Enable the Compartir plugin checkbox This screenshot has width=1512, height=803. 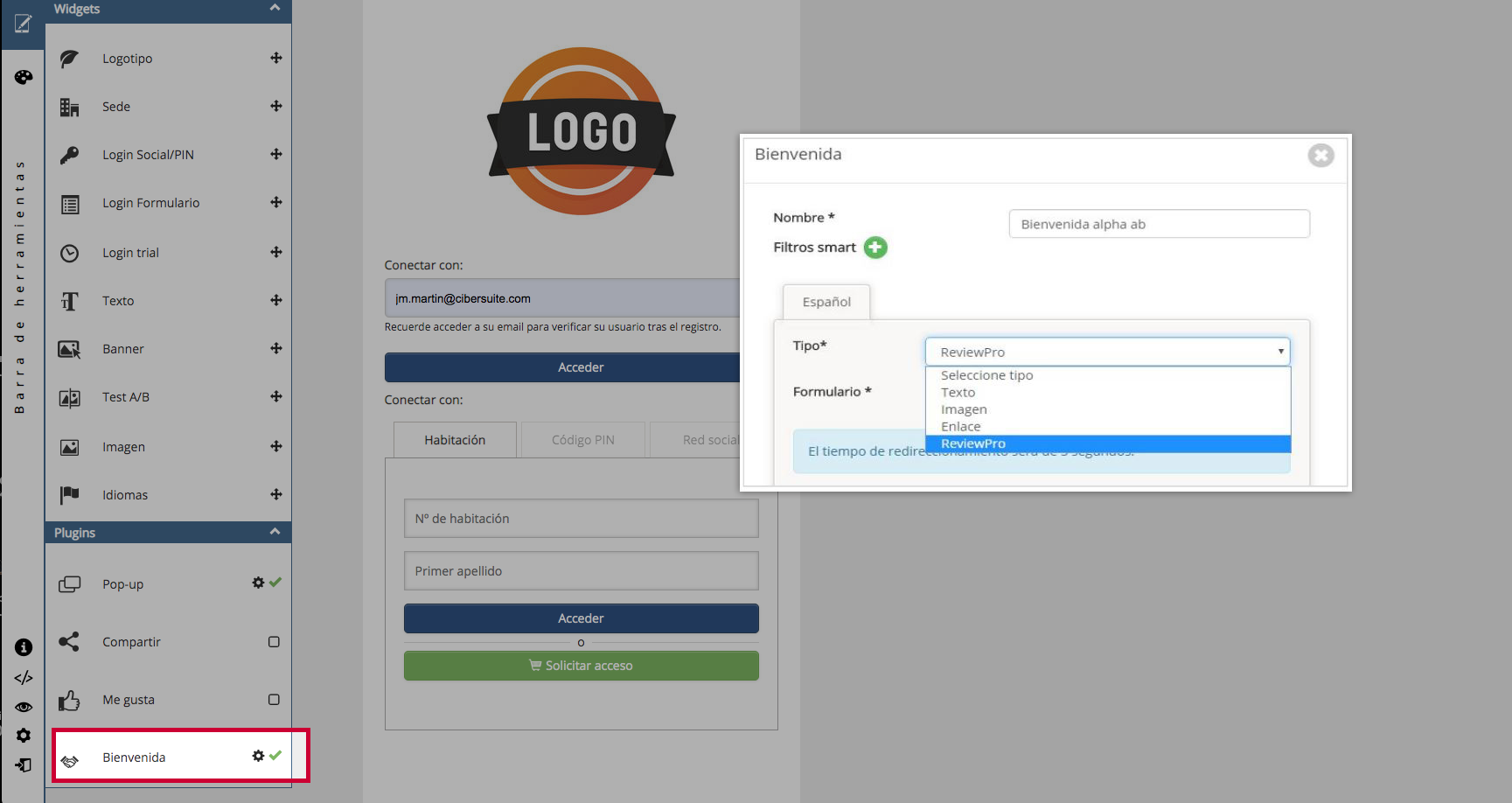pos(274,642)
